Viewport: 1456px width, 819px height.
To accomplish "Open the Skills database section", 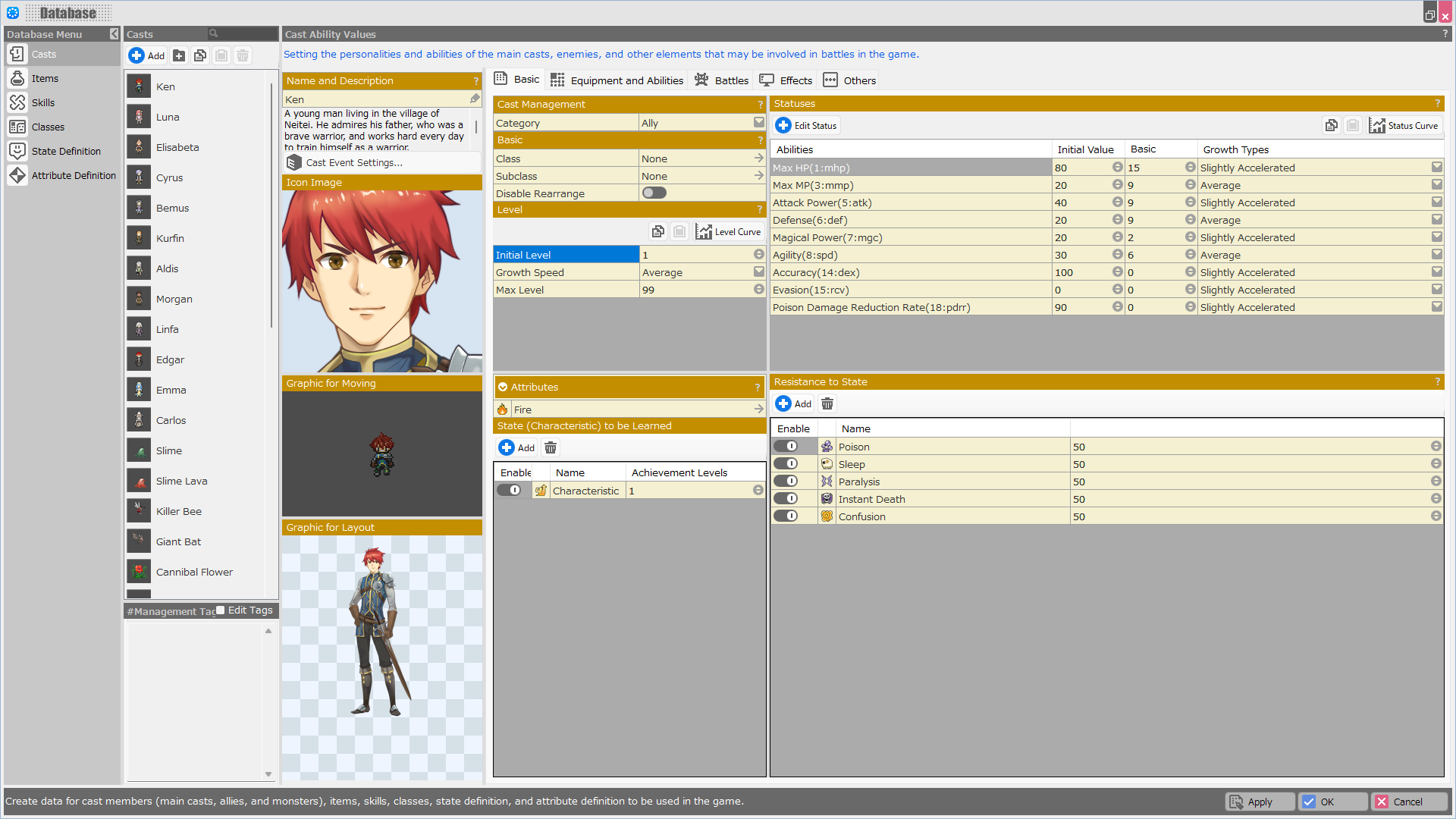I will (42, 102).
